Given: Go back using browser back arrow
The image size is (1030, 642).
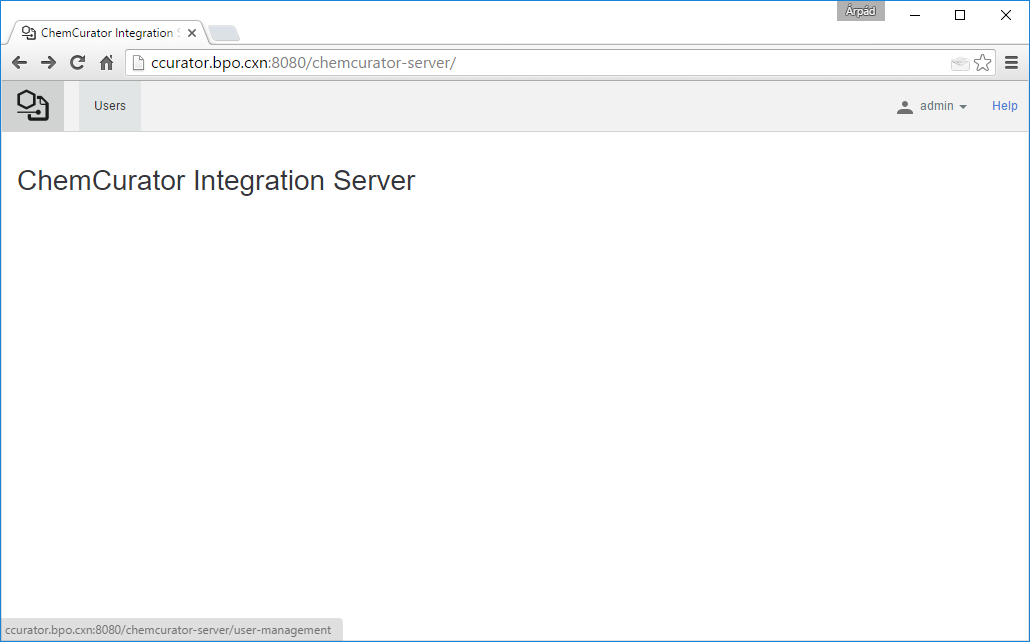Looking at the screenshot, I should pos(19,63).
